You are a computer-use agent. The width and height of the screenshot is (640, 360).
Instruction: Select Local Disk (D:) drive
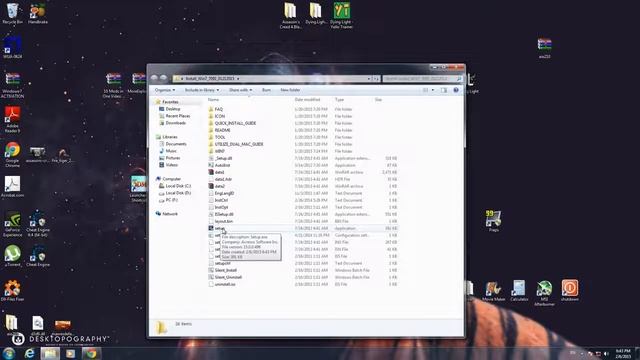[178, 193]
